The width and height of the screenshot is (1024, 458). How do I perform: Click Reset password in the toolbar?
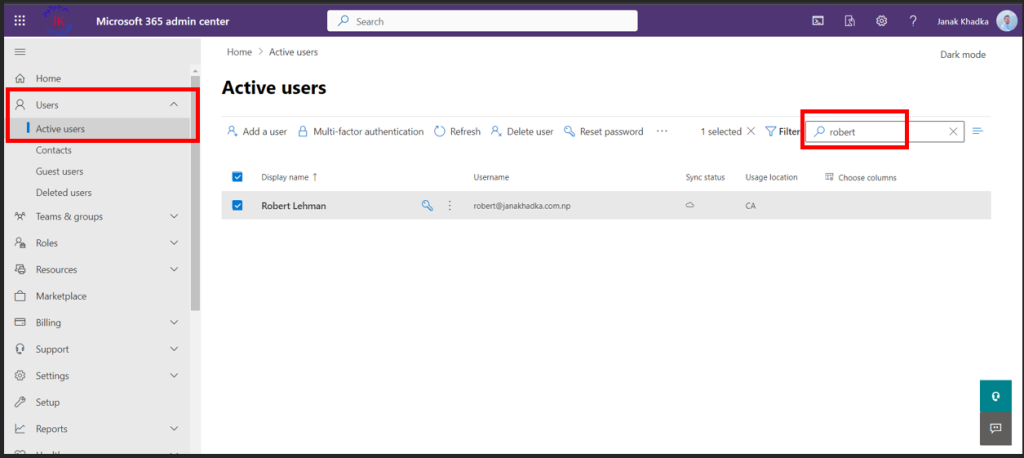[604, 131]
